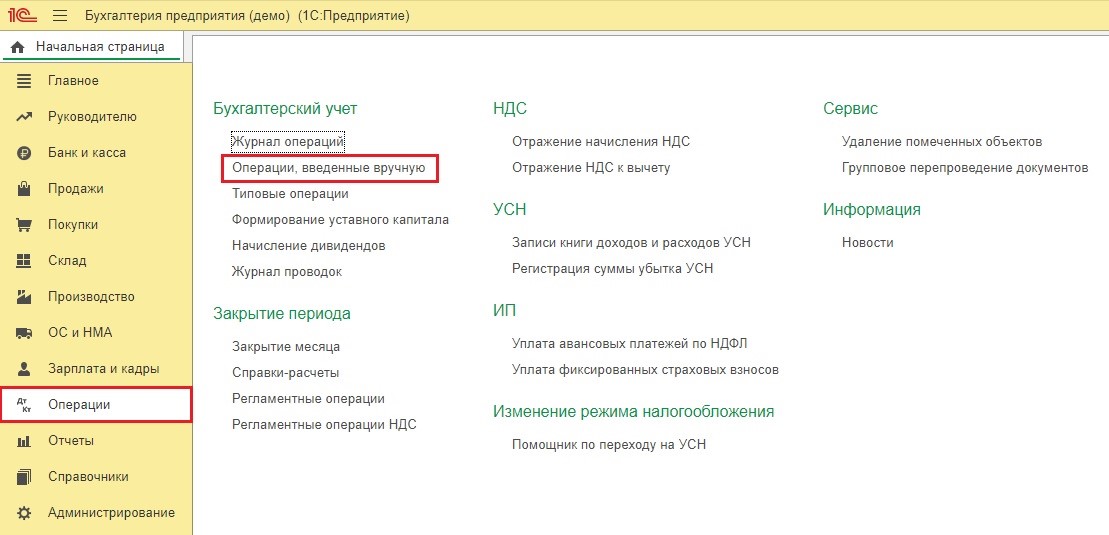
Task: Click the Руководителю chart icon in sidebar
Action: coord(25,117)
